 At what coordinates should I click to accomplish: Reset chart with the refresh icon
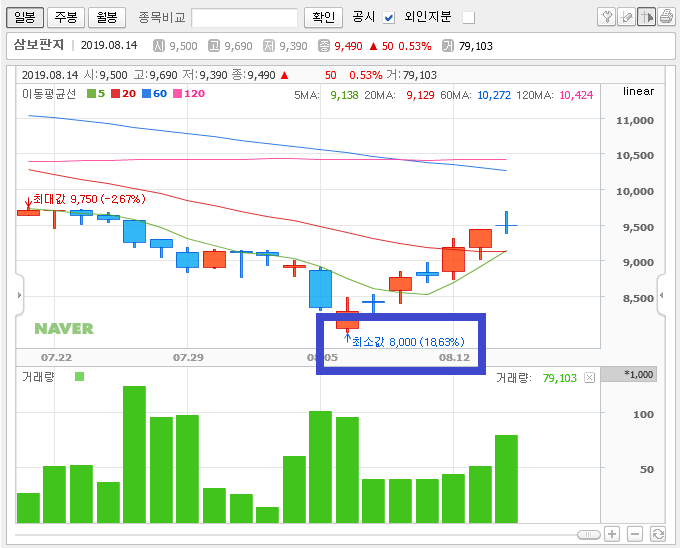(658, 534)
